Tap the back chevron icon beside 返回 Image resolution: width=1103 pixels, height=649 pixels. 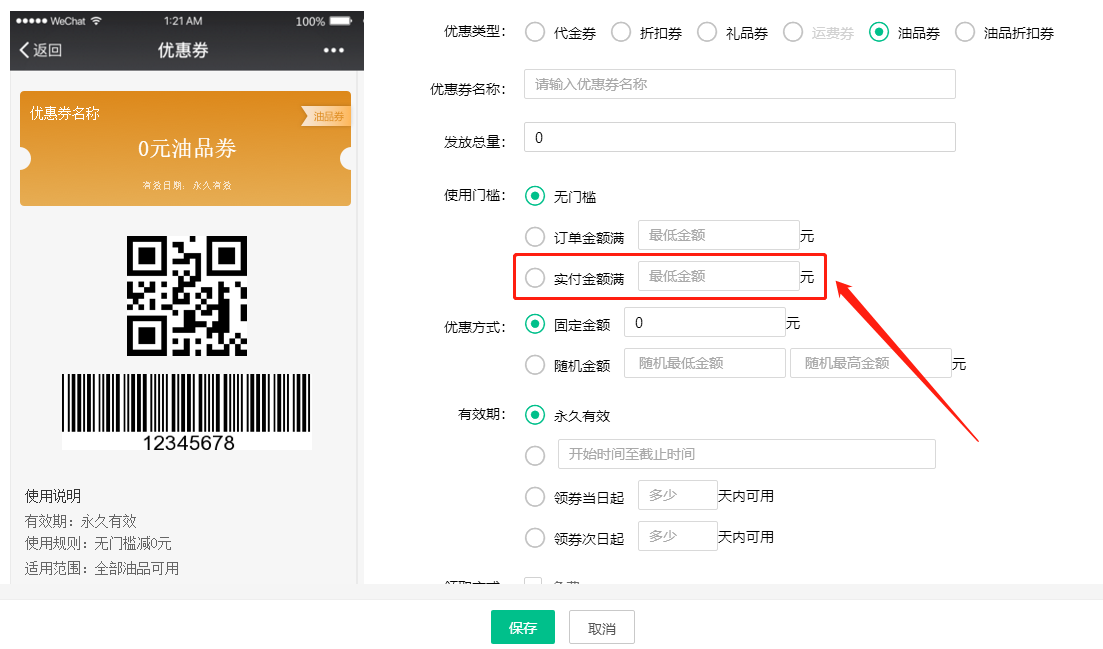25,50
